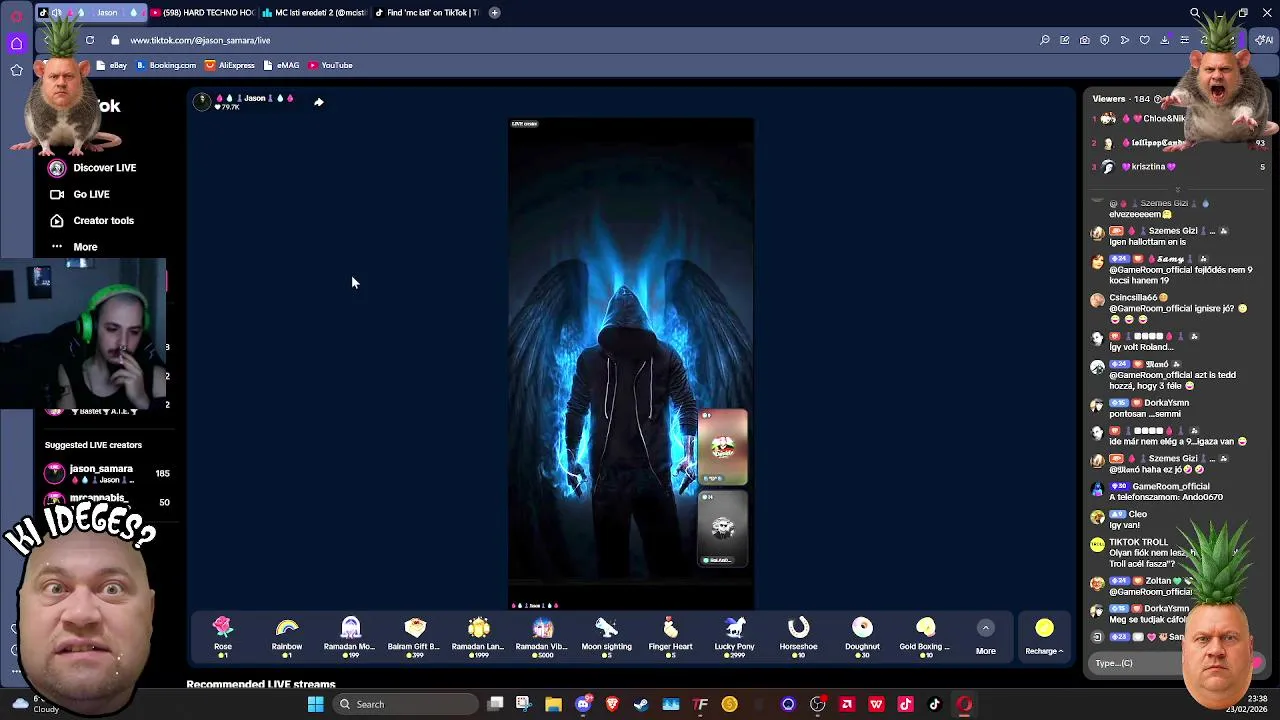
Task: Send a Doughnut gift
Action: (x=862, y=635)
